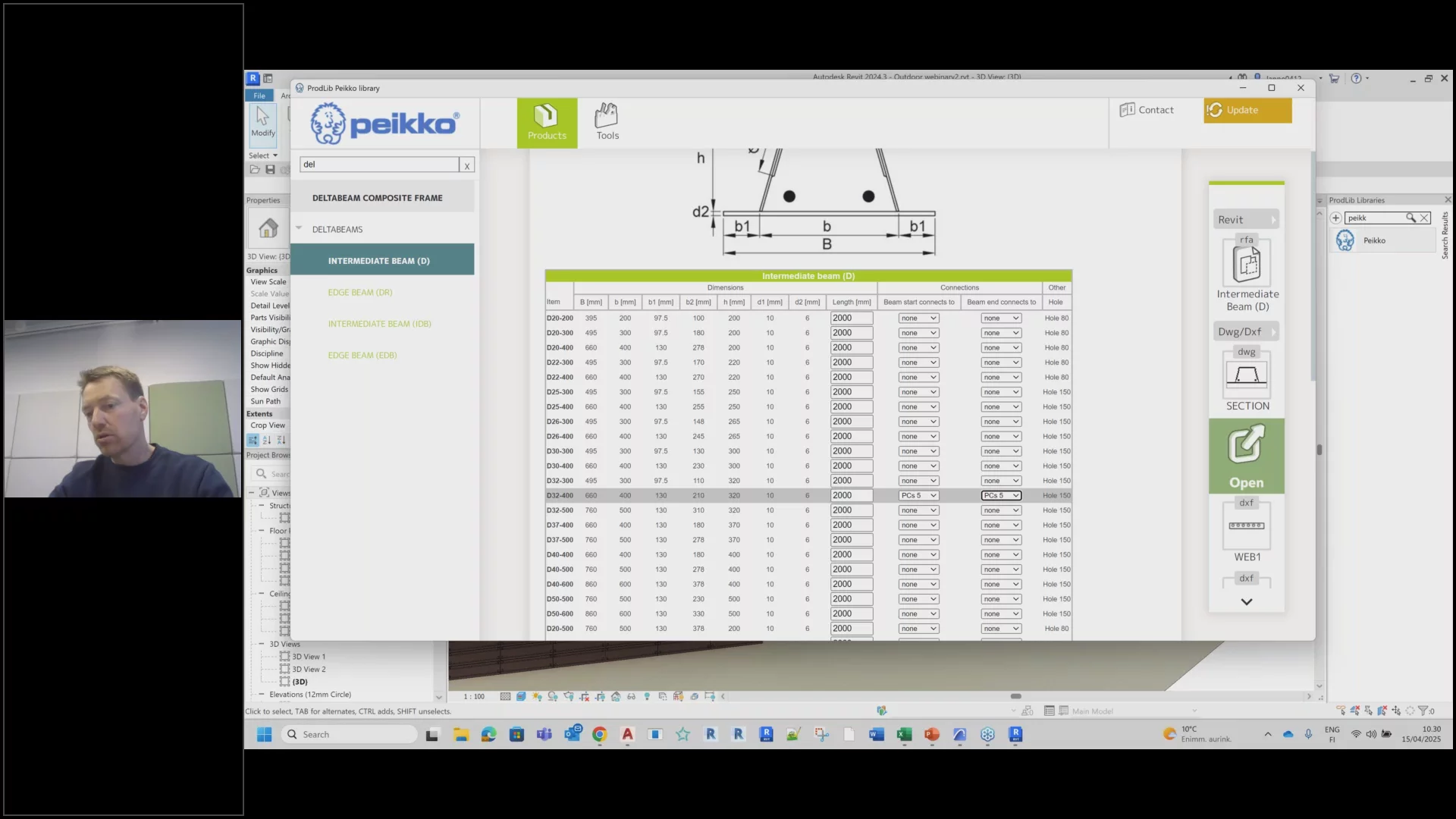
Task: Click the Revit help question mark icon
Action: [x=1356, y=78]
